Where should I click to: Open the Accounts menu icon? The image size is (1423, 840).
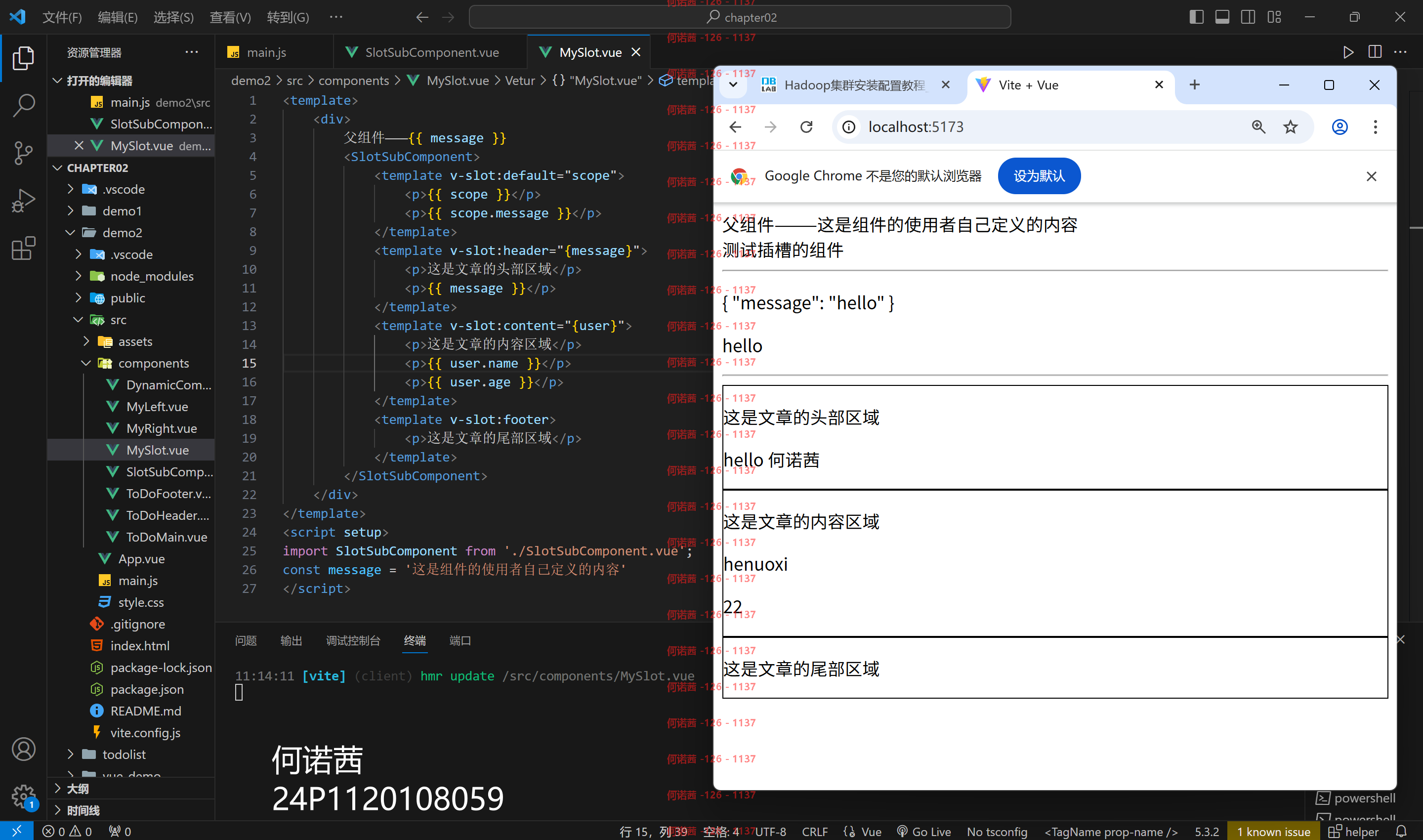point(23,750)
